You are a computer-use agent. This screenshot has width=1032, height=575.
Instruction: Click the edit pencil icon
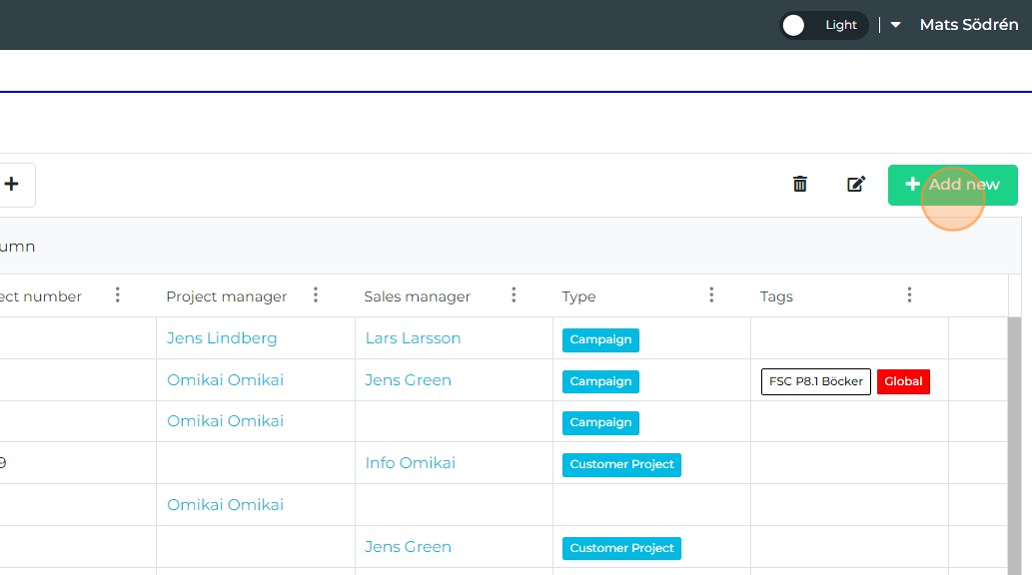856,184
